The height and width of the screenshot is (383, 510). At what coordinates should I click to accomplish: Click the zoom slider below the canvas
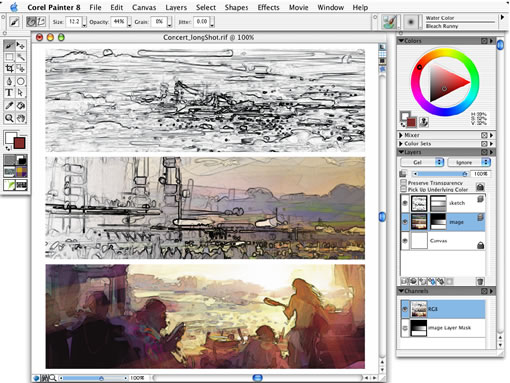pos(94,378)
